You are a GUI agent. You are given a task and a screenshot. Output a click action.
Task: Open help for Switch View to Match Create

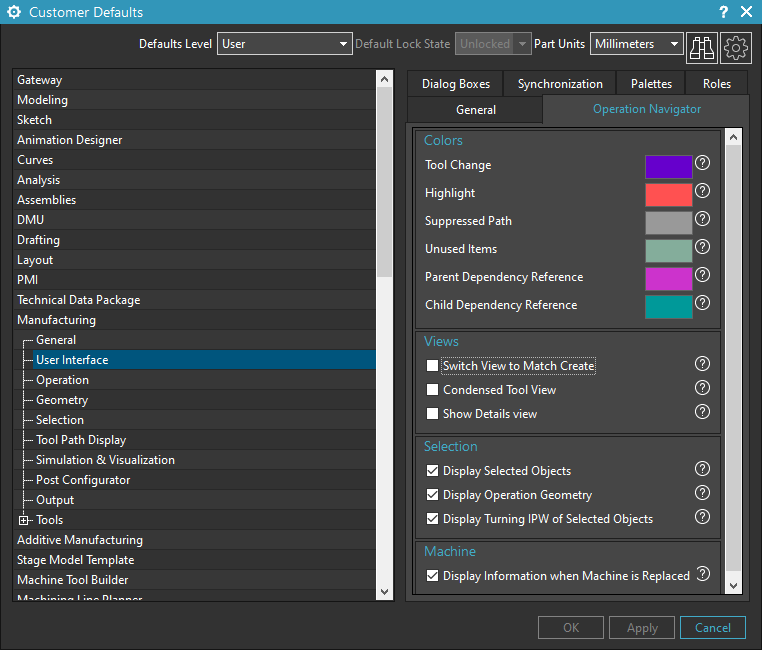tap(702, 364)
